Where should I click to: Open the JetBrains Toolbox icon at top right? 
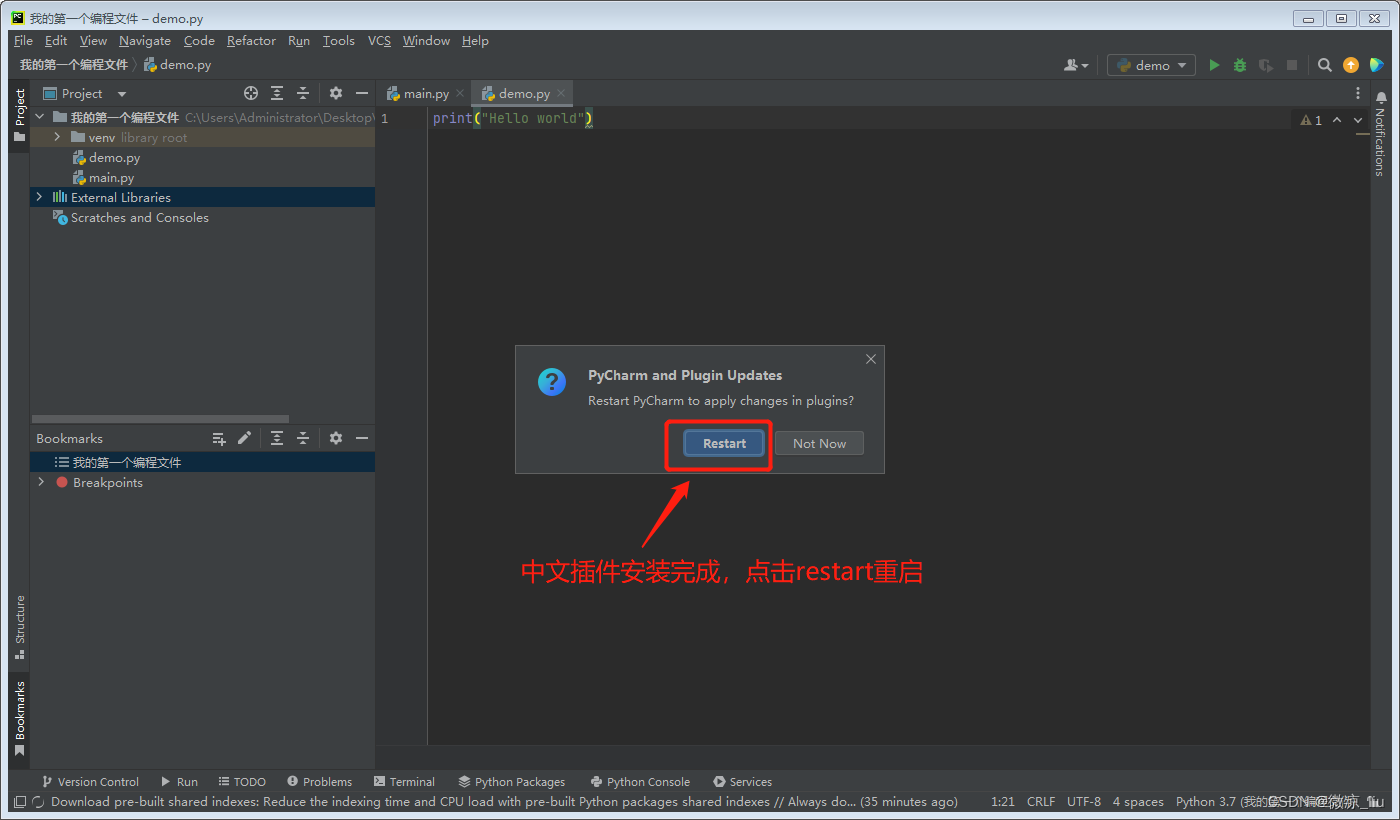point(1377,65)
